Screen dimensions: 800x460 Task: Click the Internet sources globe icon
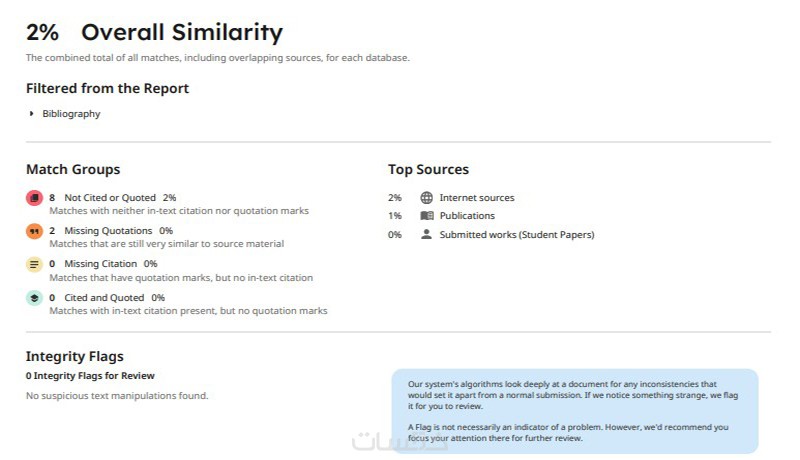427,198
